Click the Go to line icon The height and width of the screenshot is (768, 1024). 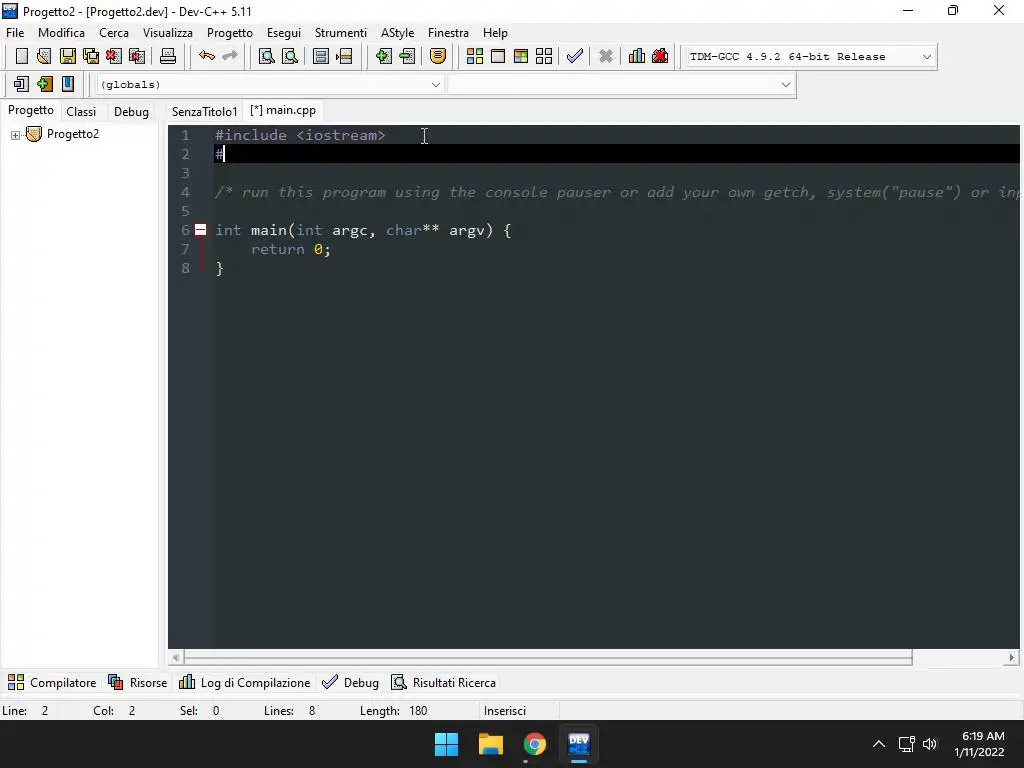tap(344, 56)
